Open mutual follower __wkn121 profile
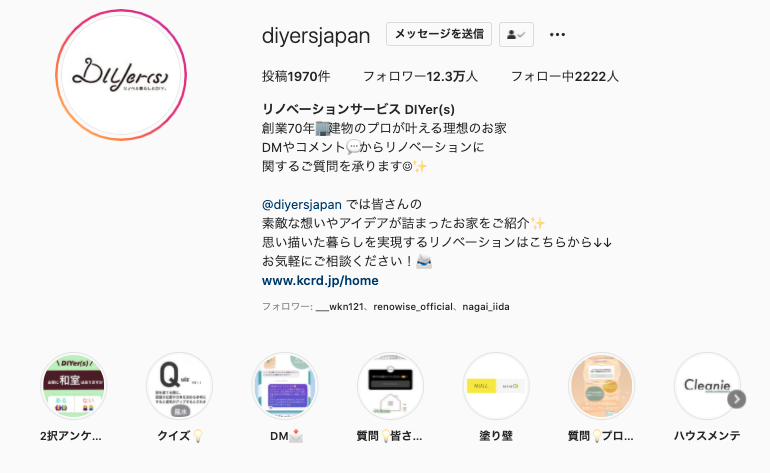The width and height of the screenshot is (770, 473). tap(339, 307)
